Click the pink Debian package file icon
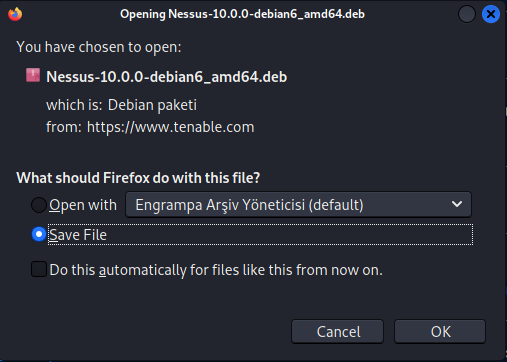507x362 pixels. (x=33, y=75)
